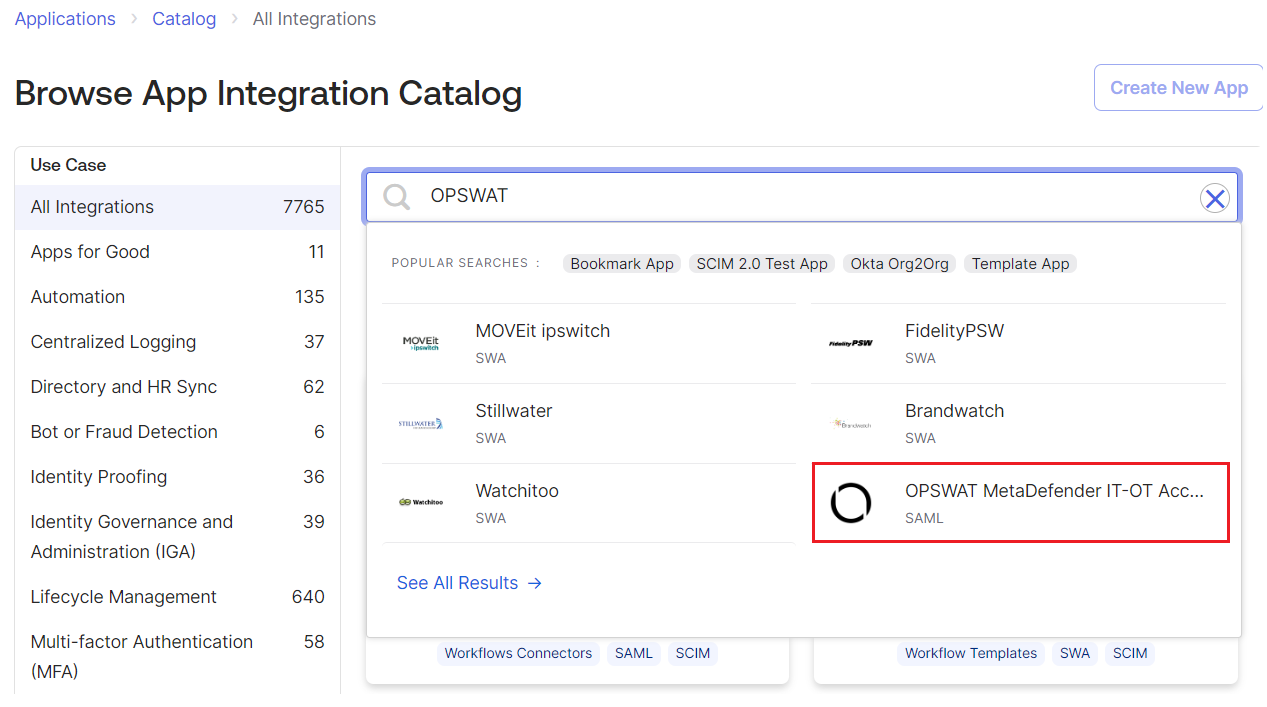Select FidelityPSW search result
Image resolution: width=1267 pixels, height=707 pixels.
(1018, 343)
